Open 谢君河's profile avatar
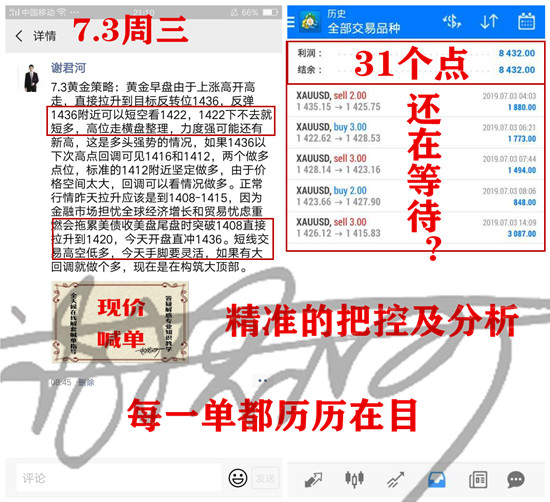 tap(32, 78)
